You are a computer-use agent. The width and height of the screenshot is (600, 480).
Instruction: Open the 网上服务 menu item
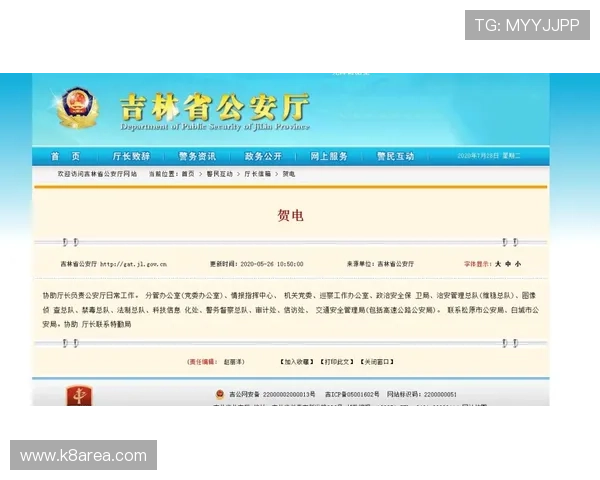click(x=329, y=156)
